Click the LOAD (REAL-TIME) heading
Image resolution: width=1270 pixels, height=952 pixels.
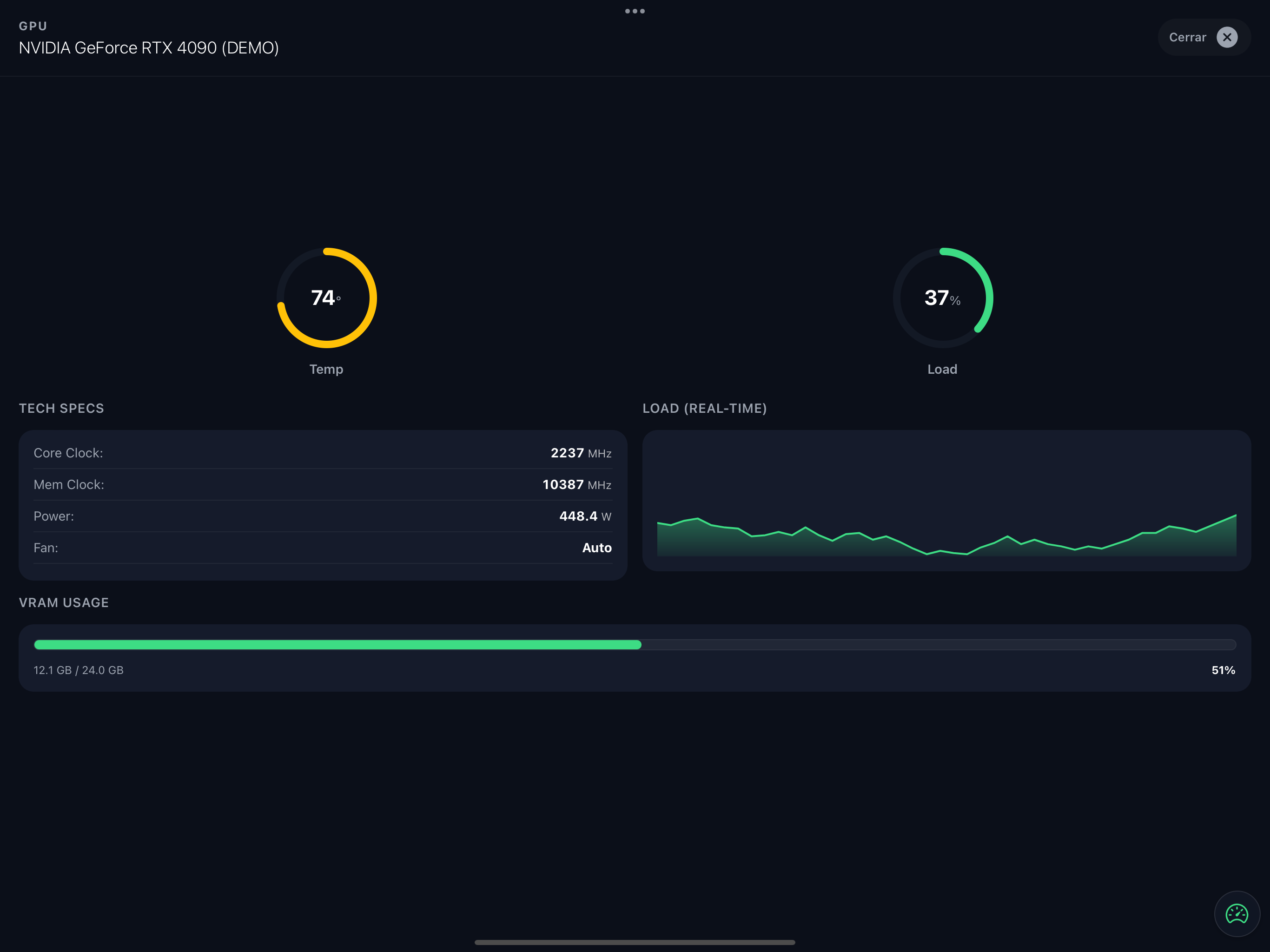[704, 408]
